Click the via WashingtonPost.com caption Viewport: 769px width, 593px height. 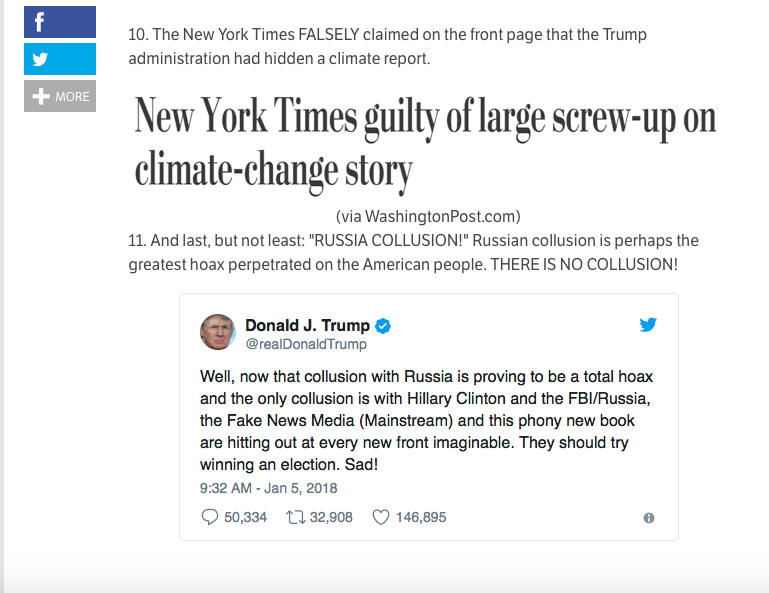(428, 216)
